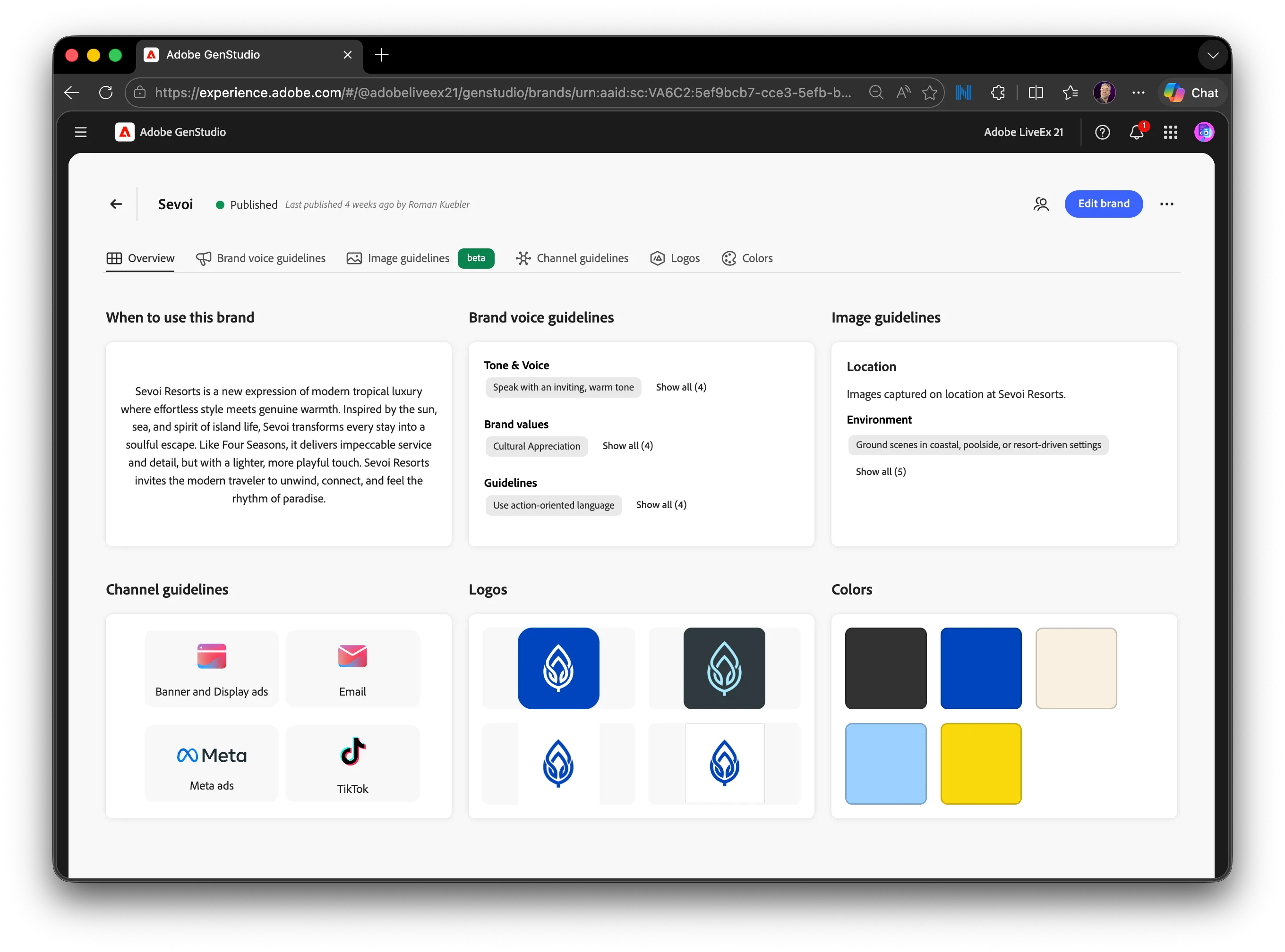Expand the tab search chevron
Image resolution: width=1285 pixels, height=952 pixels.
[1213, 55]
